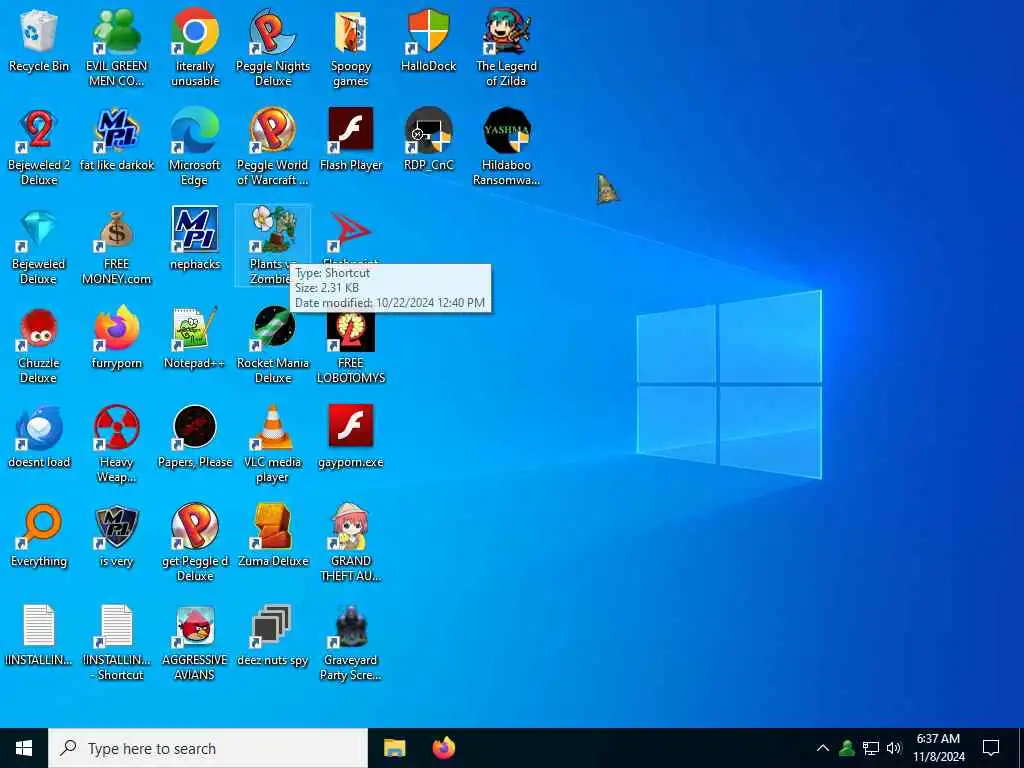This screenshot has height=768, width=1024.
Task: Click the taskbar clock showing 6:37 AM
Action: click(x=938, y=748)
